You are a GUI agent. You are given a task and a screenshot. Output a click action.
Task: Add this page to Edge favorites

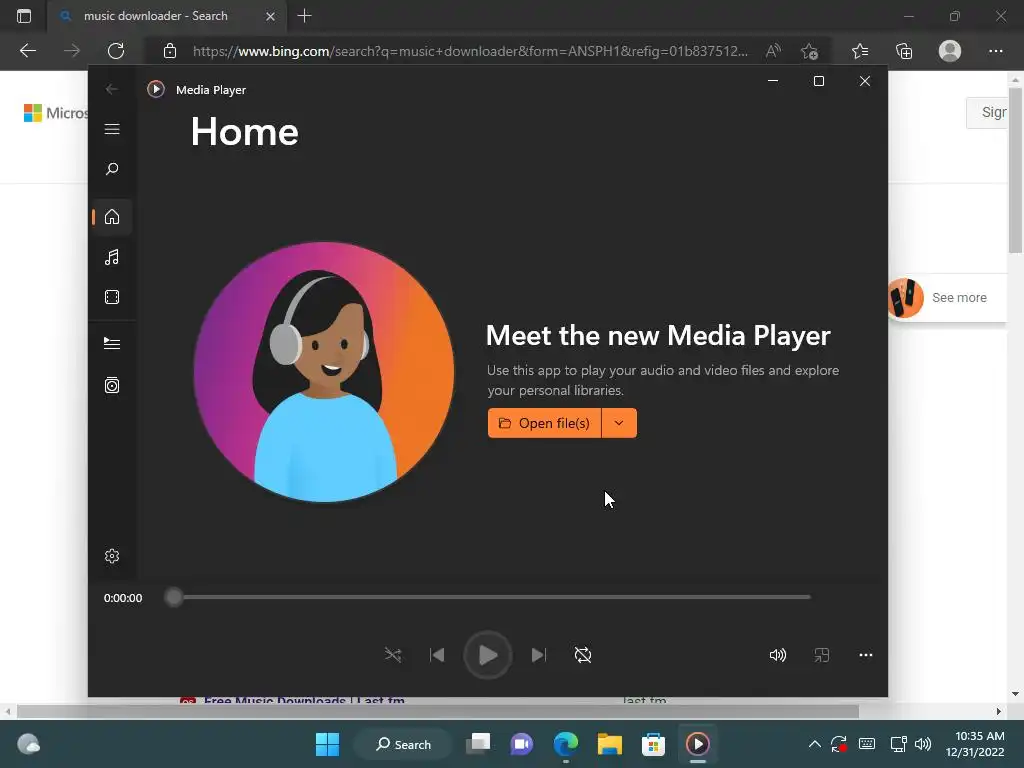810,51
